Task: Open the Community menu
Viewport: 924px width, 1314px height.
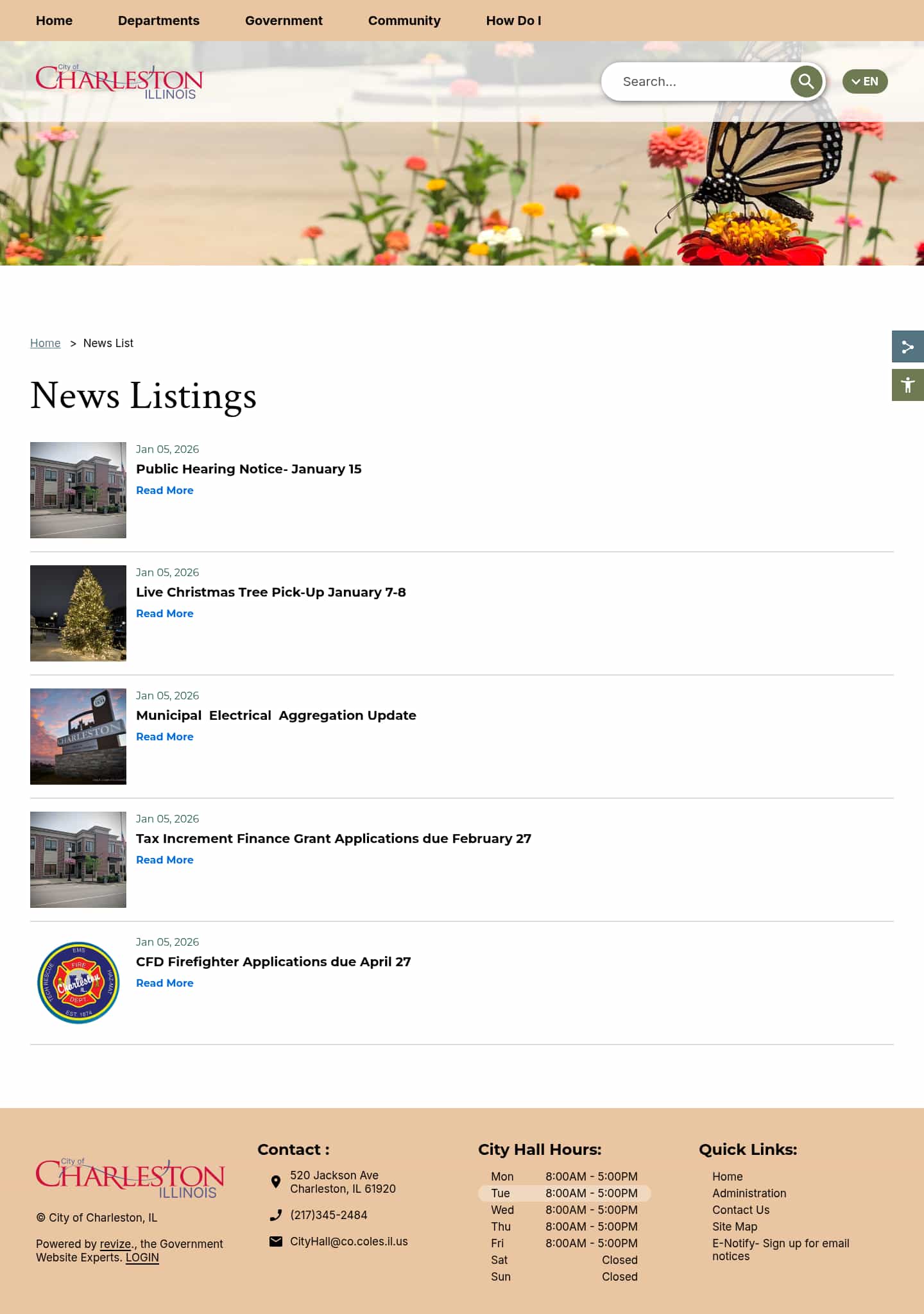Action: click(x=404, y=21)
